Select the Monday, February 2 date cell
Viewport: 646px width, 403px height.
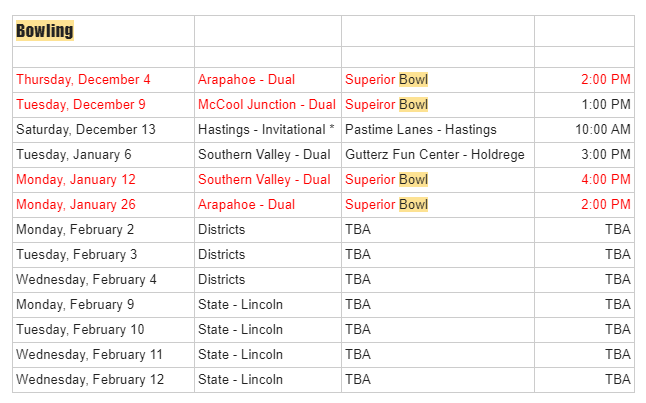[75, 230]
